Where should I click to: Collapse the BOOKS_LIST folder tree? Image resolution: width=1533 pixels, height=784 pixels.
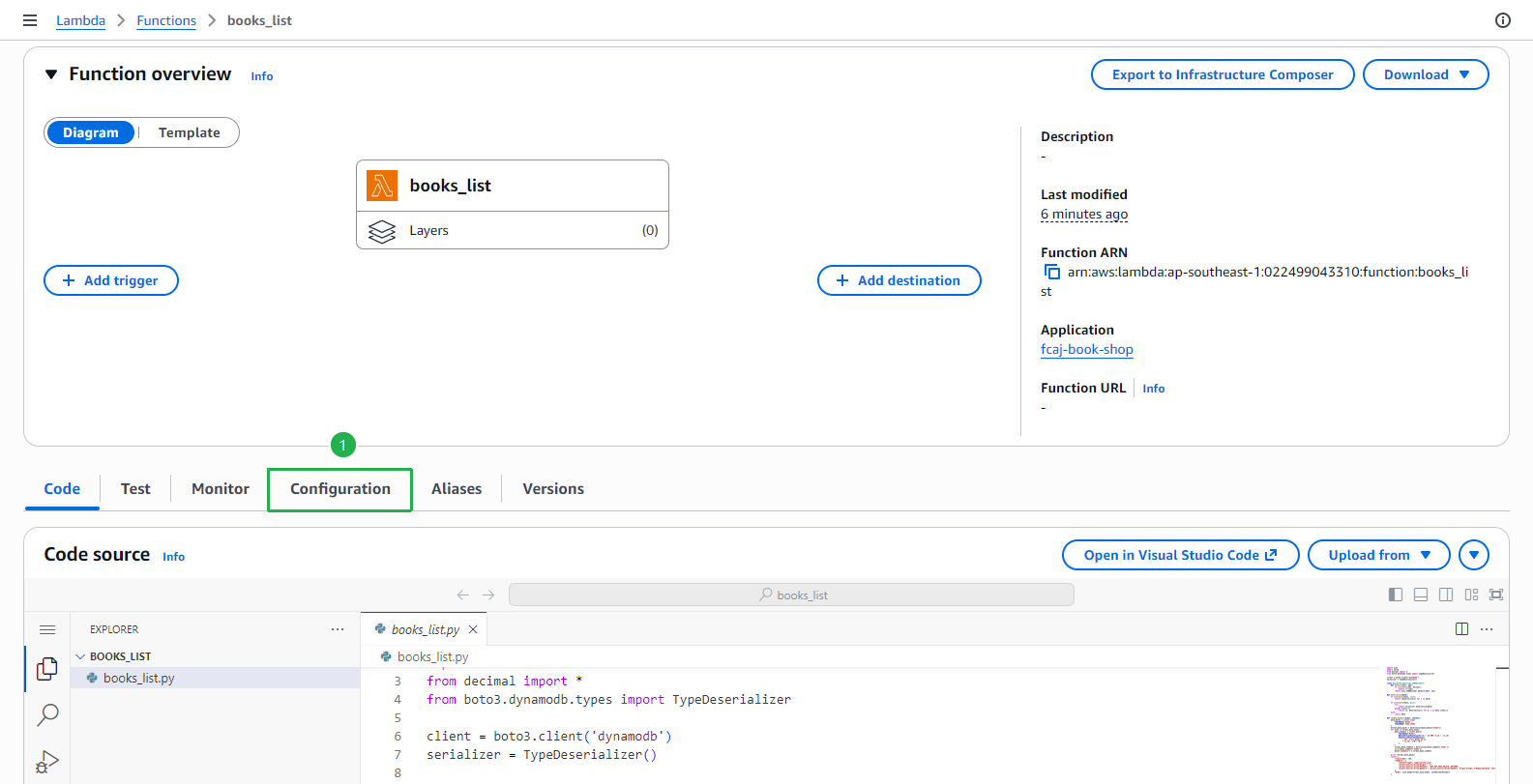point(80,656)
